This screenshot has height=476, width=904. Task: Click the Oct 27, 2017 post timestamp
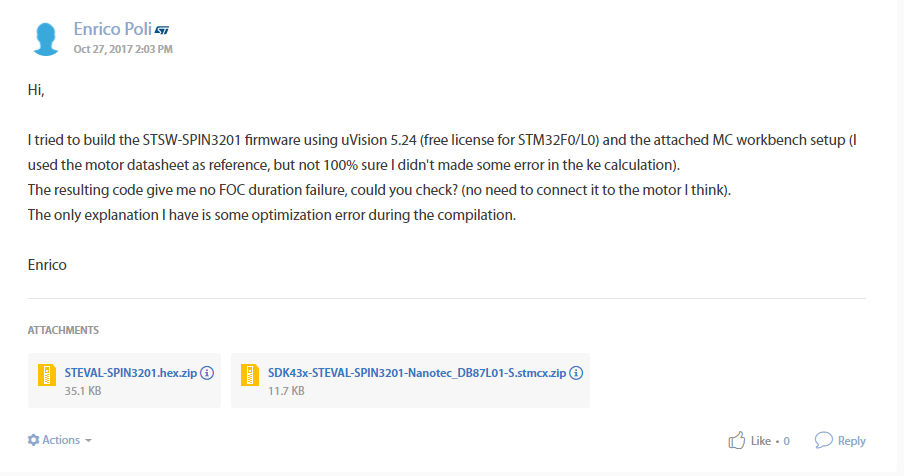[123, 50]
